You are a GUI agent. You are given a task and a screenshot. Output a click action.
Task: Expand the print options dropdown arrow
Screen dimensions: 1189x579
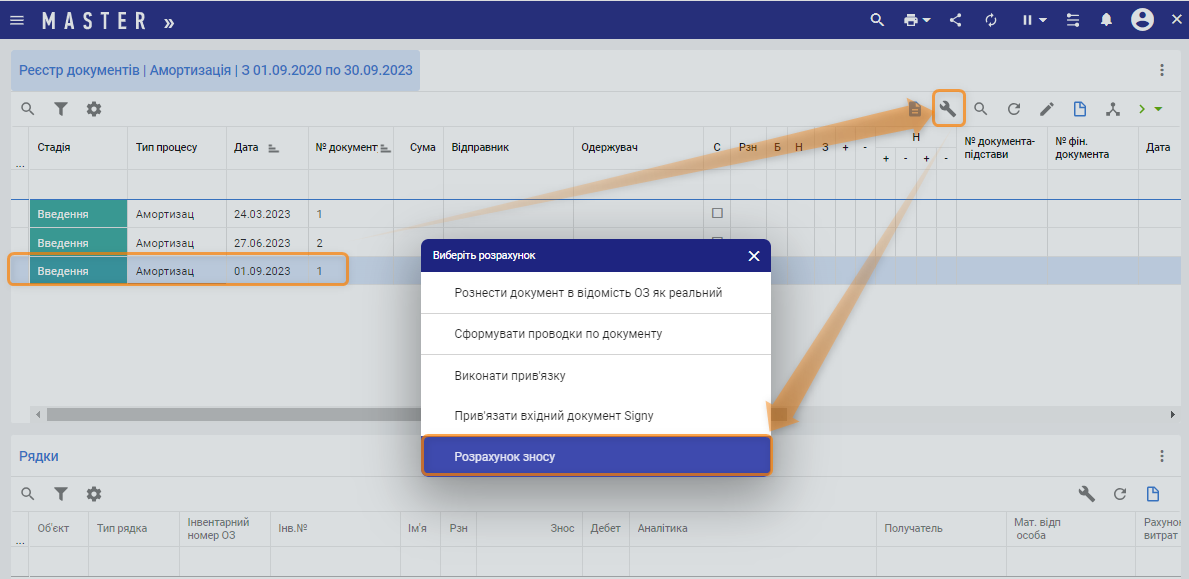(x=926, y=20)
